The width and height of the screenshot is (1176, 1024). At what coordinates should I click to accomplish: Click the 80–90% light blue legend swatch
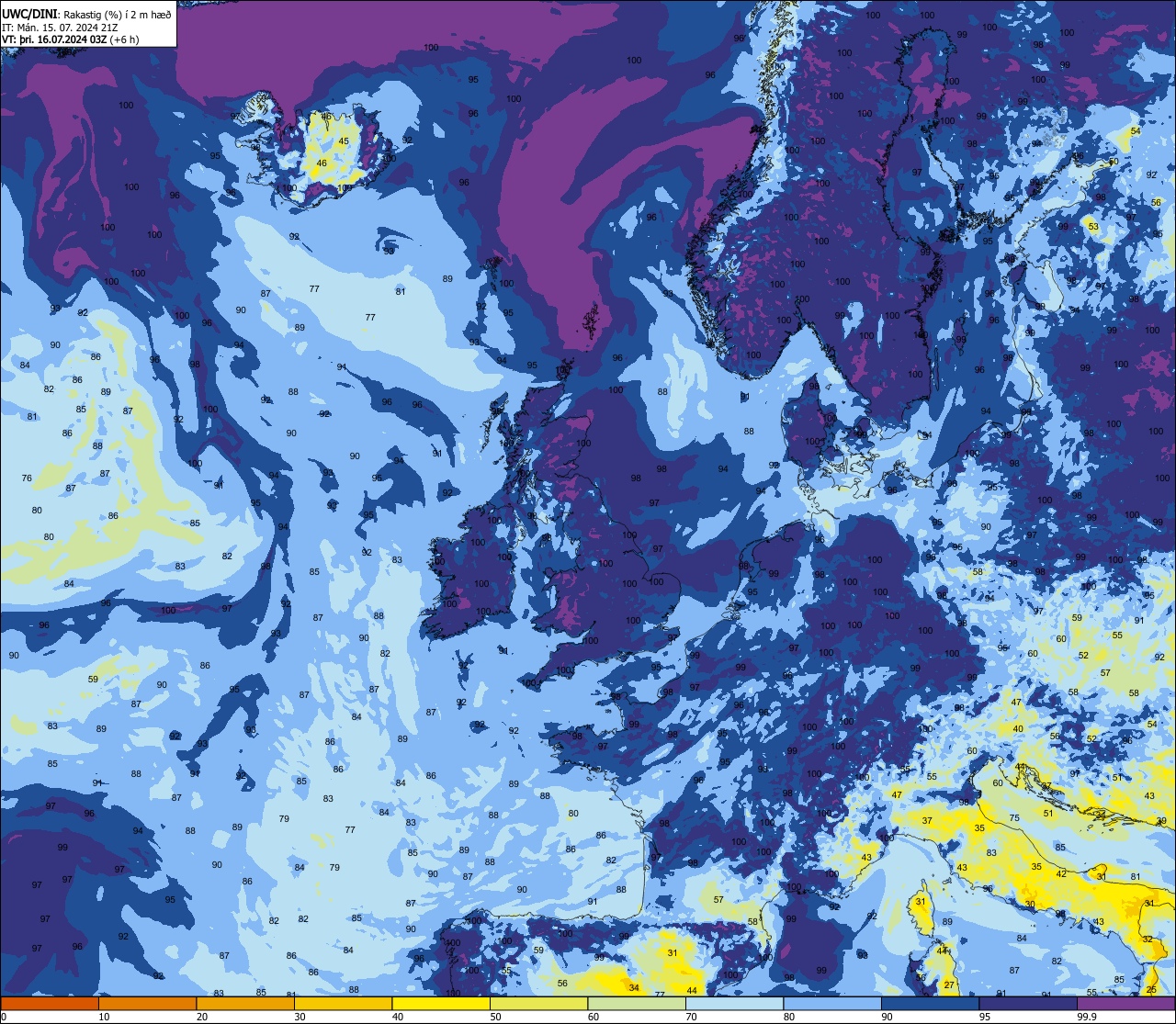[x=832, y=1004]
